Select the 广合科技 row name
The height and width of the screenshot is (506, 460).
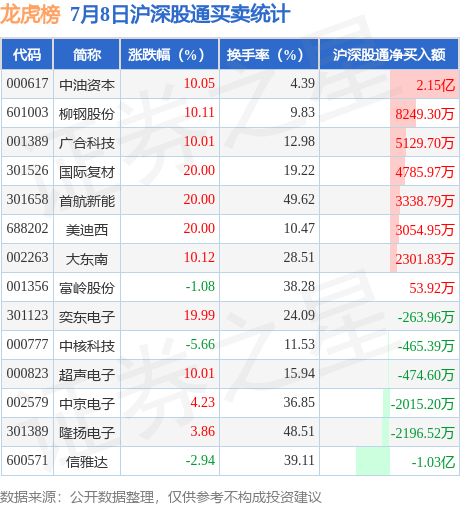point(87,143)
